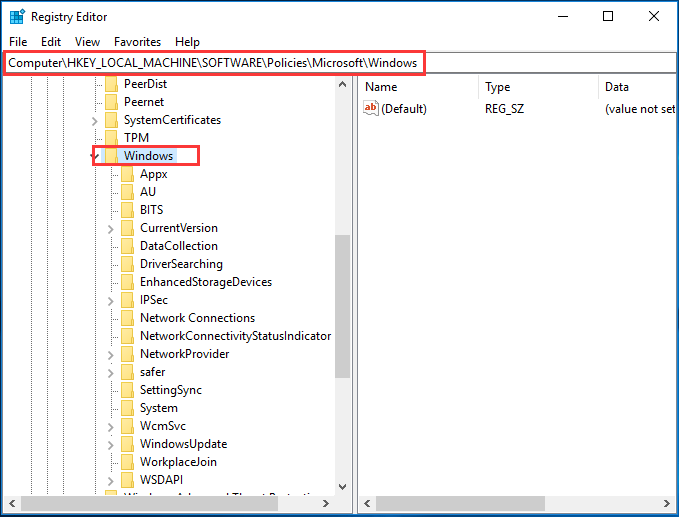Click the folder icon next to WSDAPI
The height and width of the screenshot is (517, 679).
click(x=127, y=480)
